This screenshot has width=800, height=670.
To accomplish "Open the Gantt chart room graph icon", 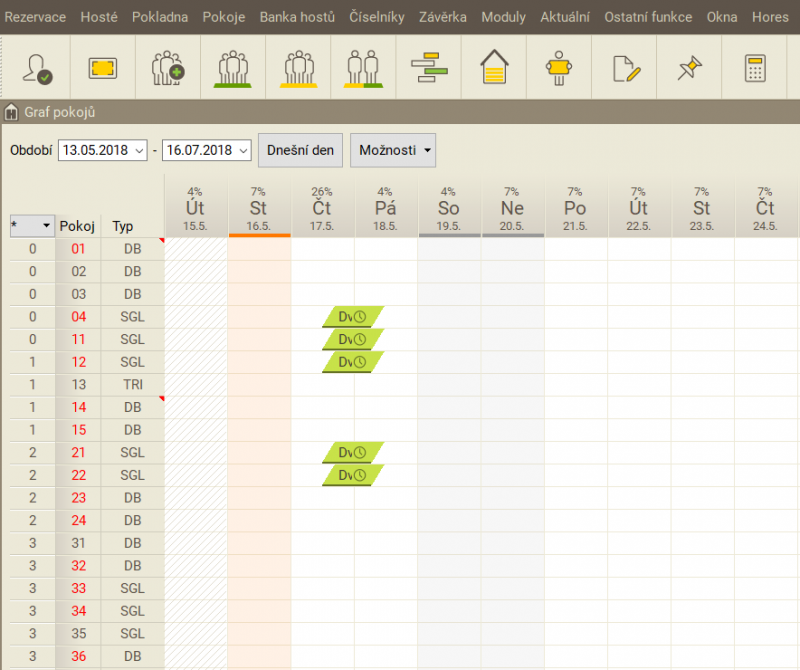I will click(x=429, y=68).
